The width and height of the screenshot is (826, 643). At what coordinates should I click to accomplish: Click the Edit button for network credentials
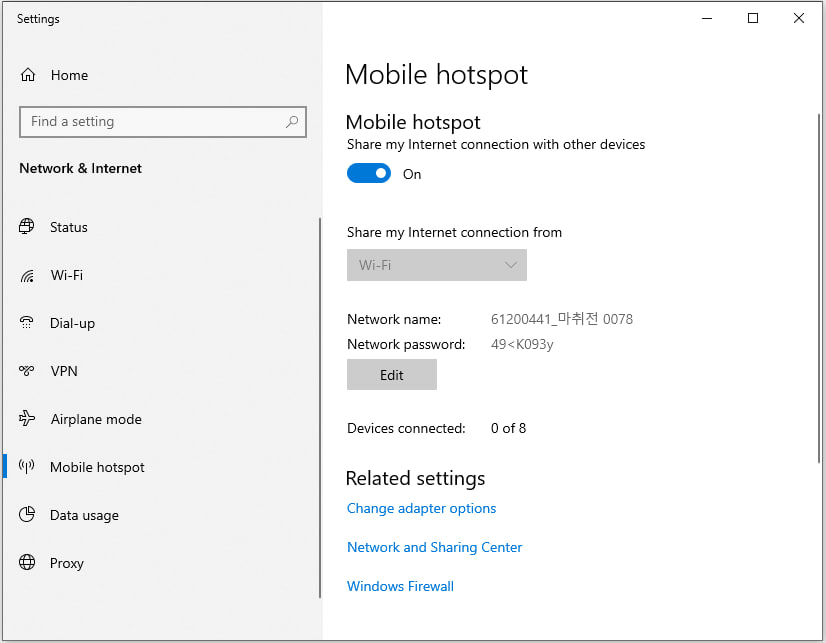click(391, 374)
